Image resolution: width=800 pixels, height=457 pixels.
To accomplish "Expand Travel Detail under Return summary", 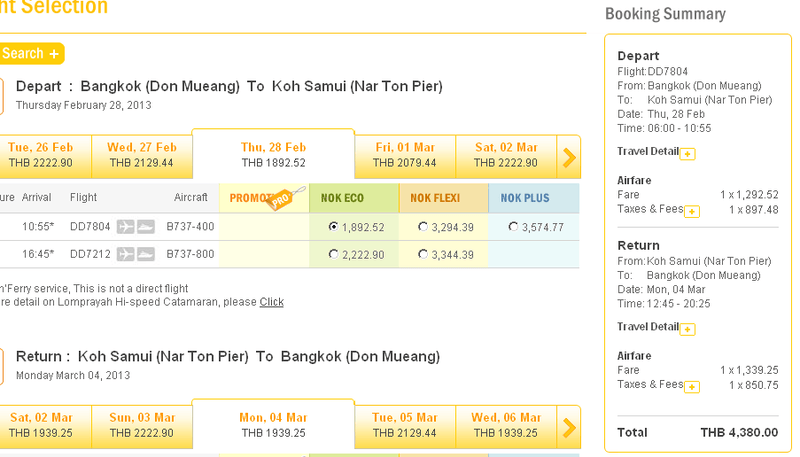I will (688, 328).
